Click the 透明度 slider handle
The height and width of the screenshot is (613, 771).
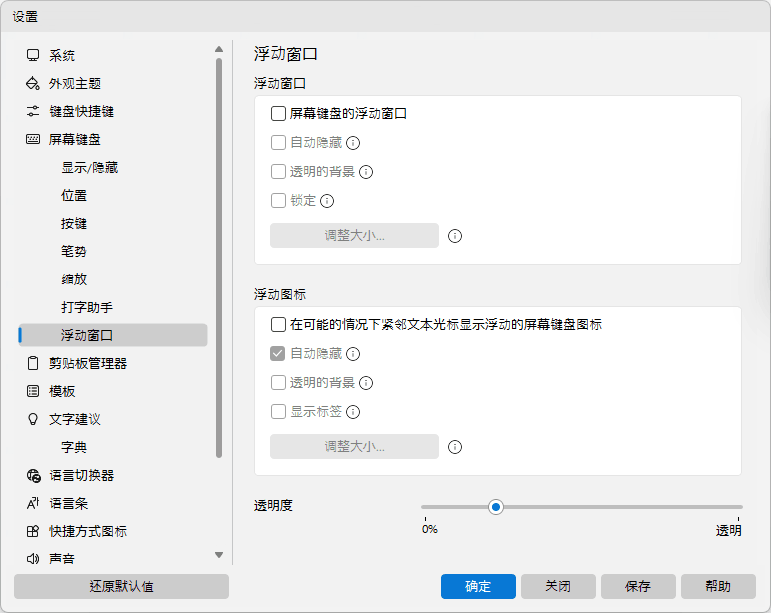pyautogui.click(x=496, y=507)
